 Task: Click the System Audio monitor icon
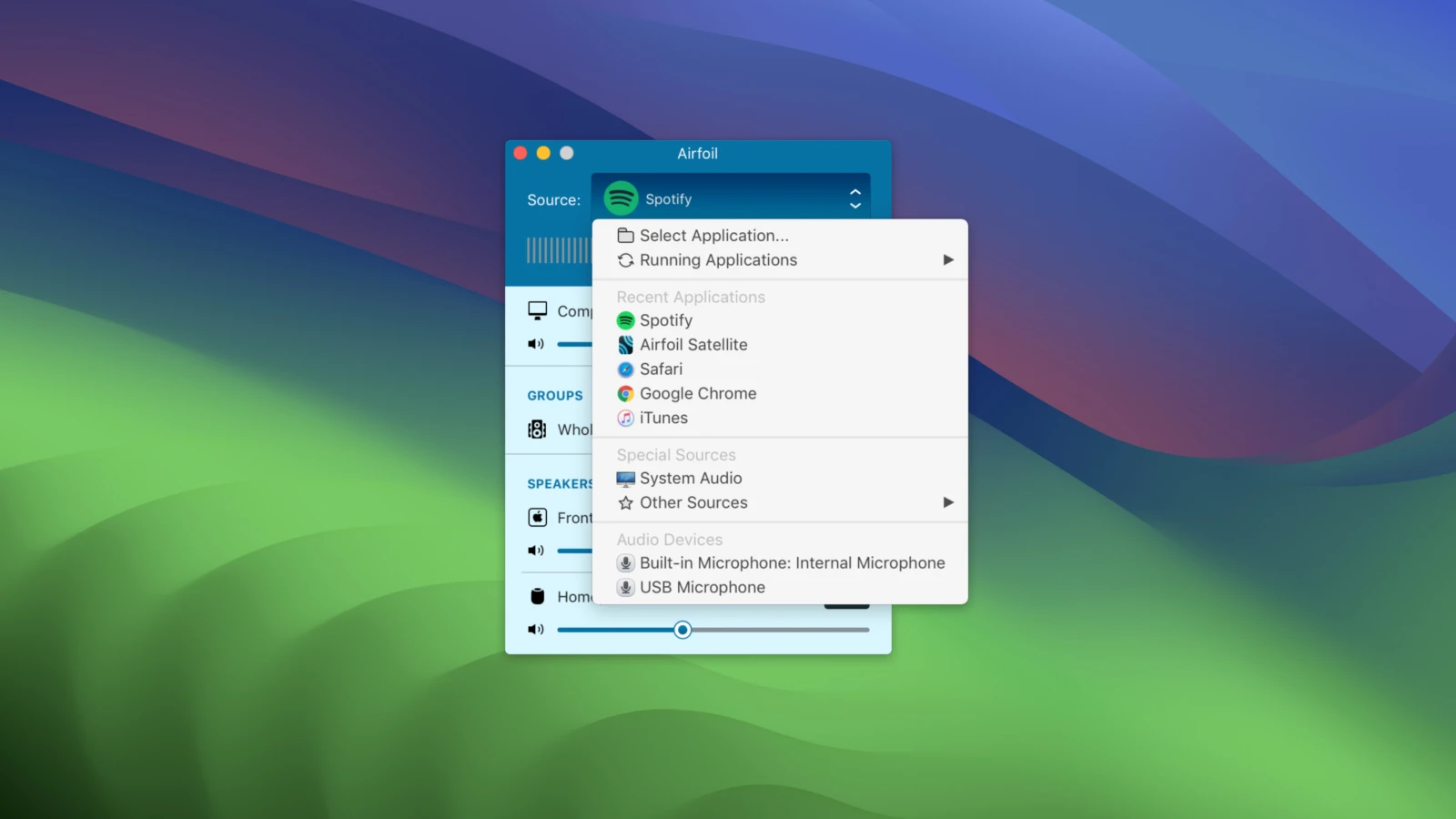click(625, 479)
